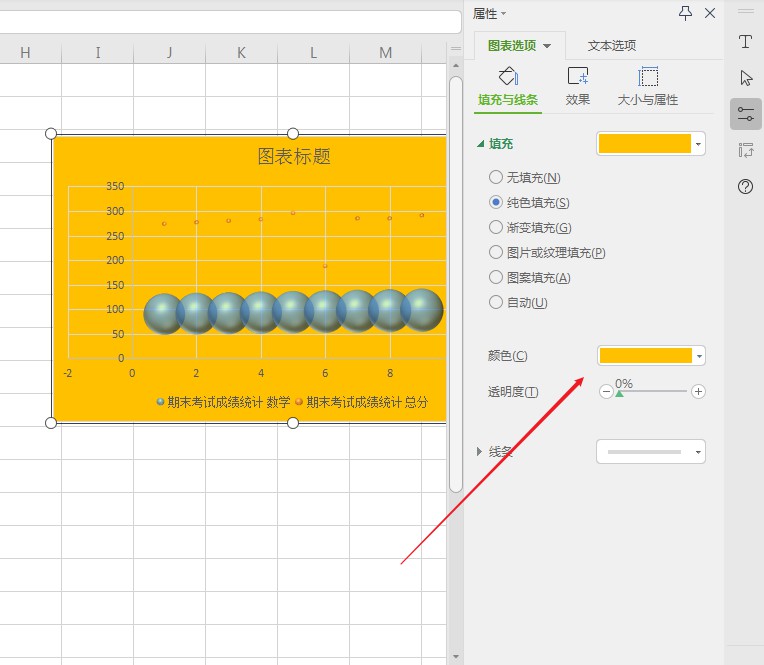The width and height of the screenshot is (764, 665).
Task: Select 自动(U) radio option
Action: click(x=496, y=302)
